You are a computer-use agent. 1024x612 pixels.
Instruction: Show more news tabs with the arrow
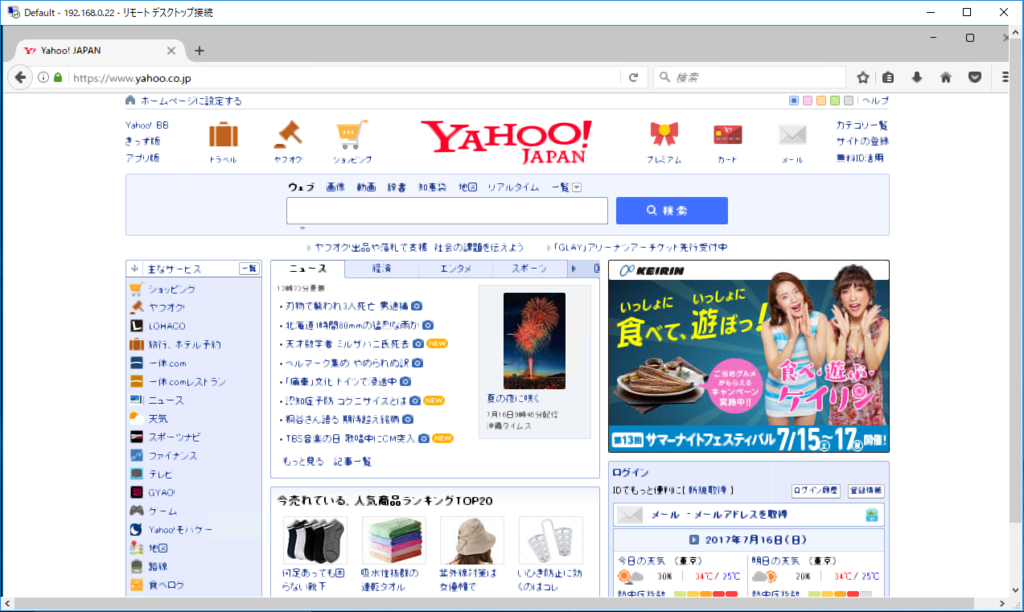tap(574, 268)
